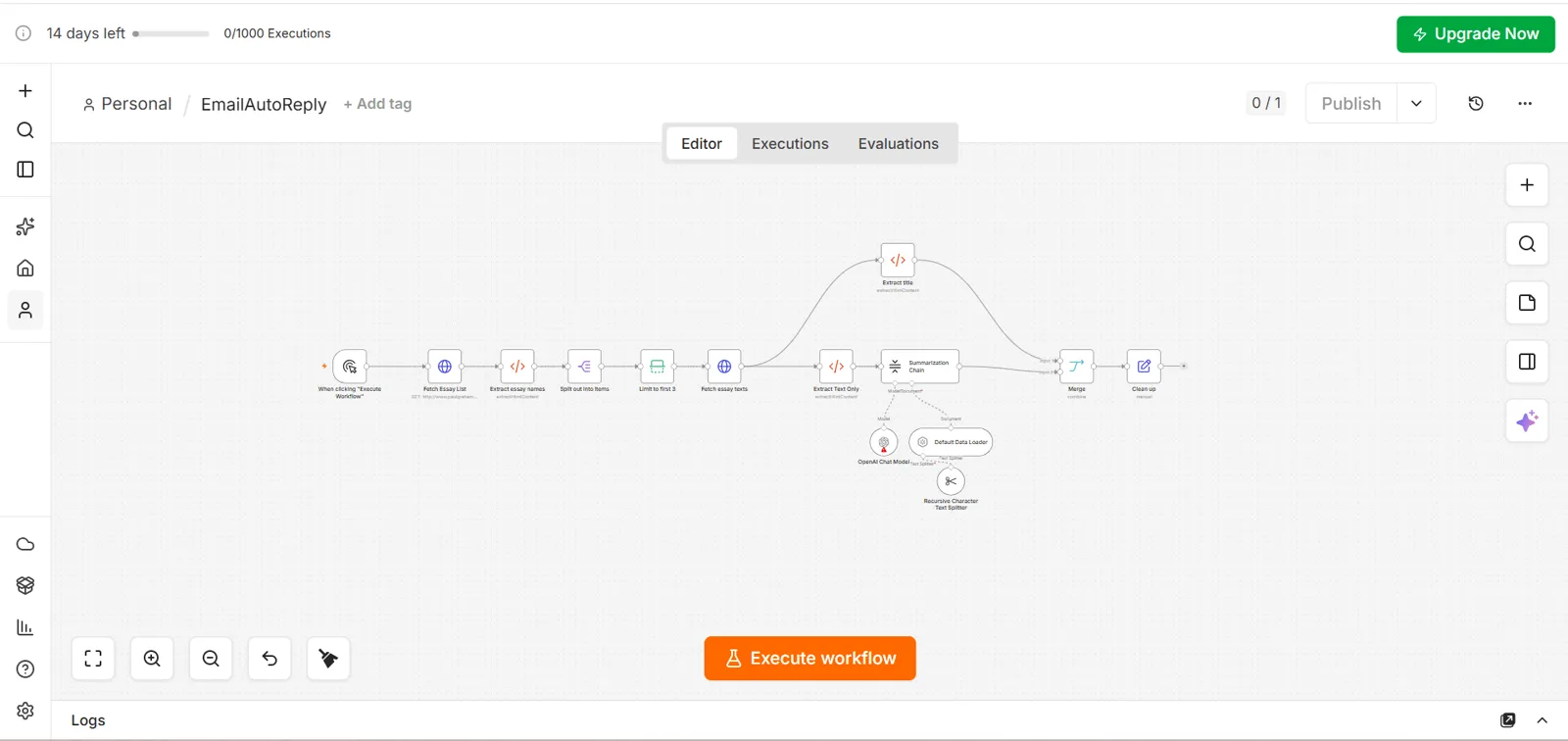Screen dimensions: 1568x741
Task: Click the trial executions progress bar
Action: point(171,34)
